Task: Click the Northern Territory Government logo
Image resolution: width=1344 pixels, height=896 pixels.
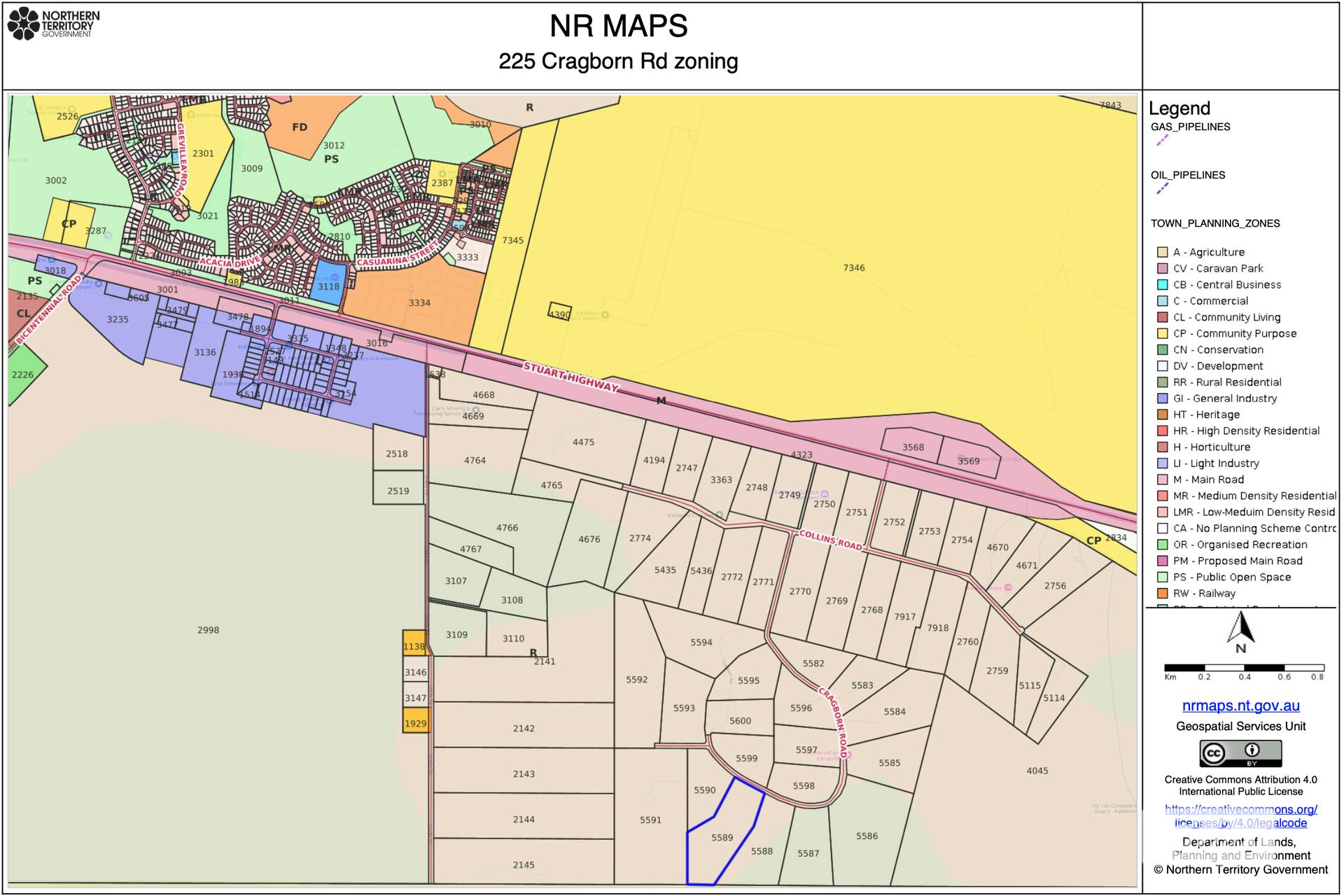Action: 54,24
